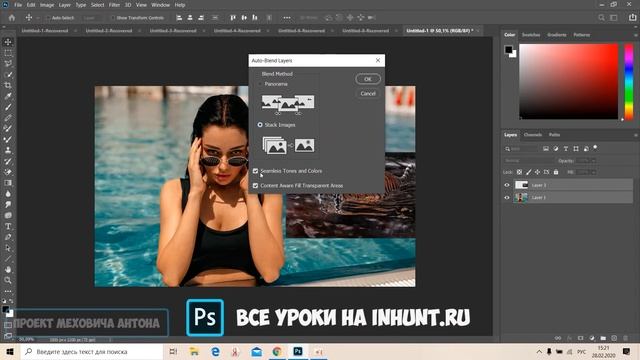The image size is (640, 360).
Task: Click Cancel in Auto-Blend Layers dialog
Action: pos(368,93)
